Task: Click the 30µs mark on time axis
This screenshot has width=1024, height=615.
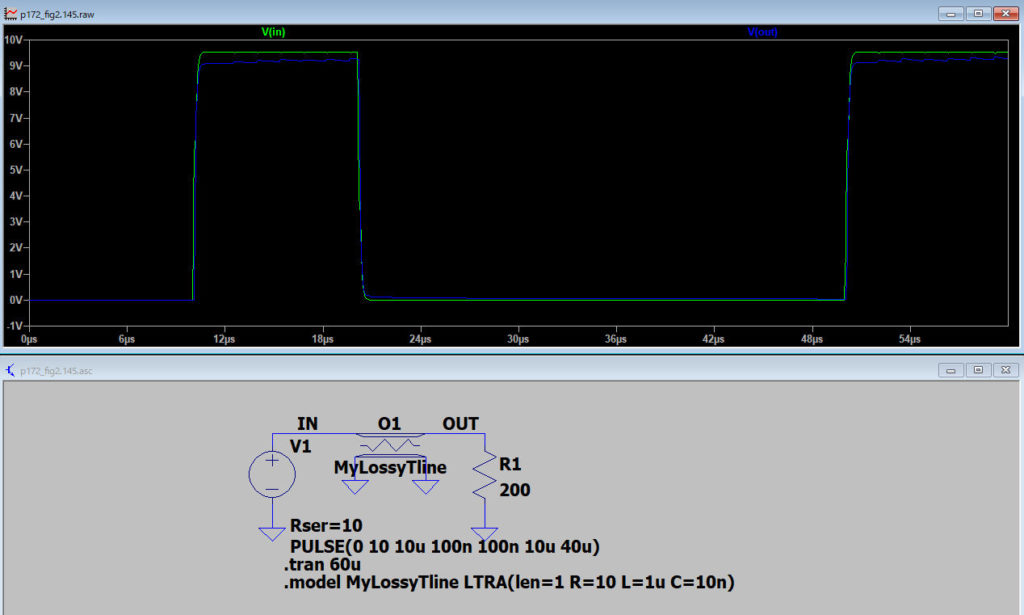Action: (517, 339)
